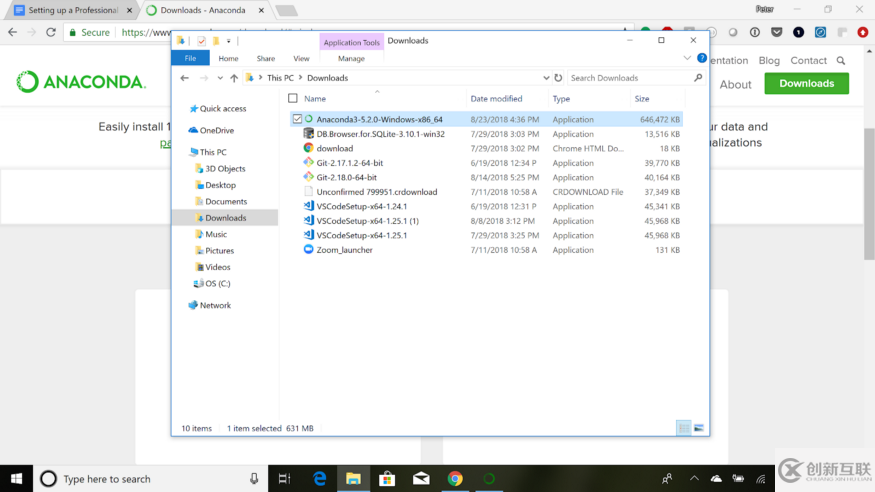
Task: Click the Properties quick access toolbar icon
Action: pos(201,41)
